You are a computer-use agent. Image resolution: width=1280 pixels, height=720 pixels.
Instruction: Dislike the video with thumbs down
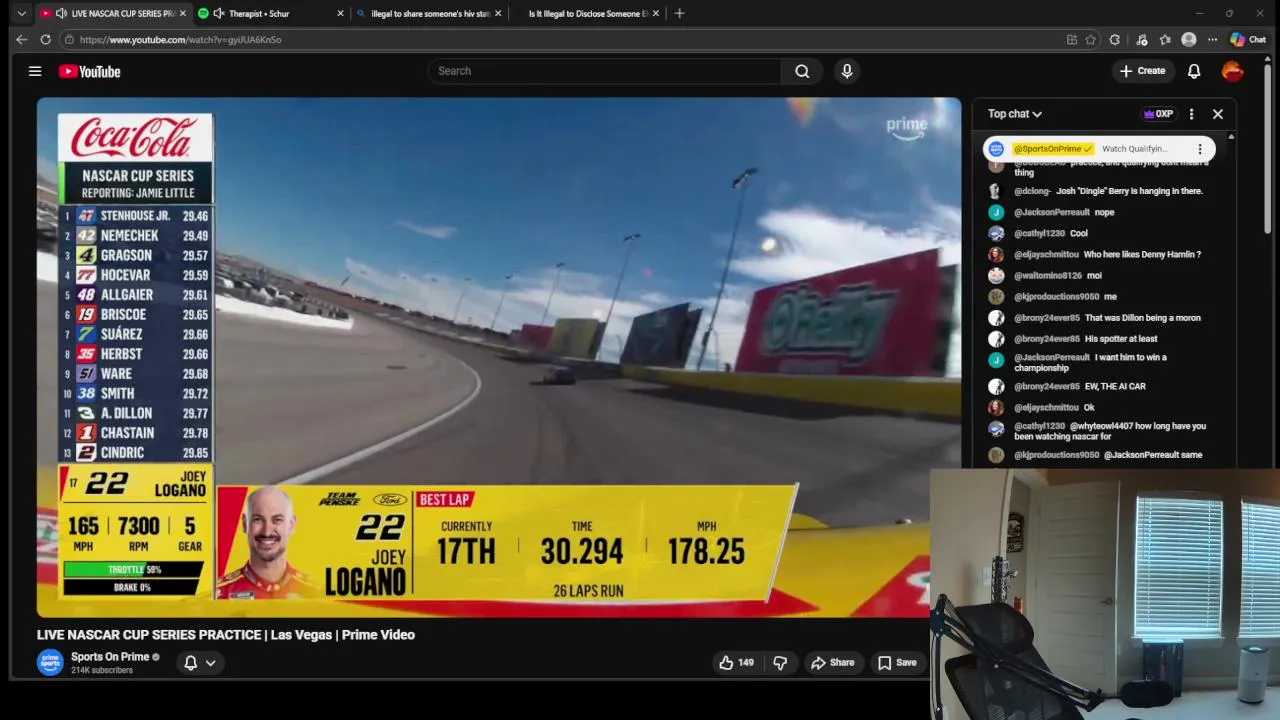(x=780, y=662)
